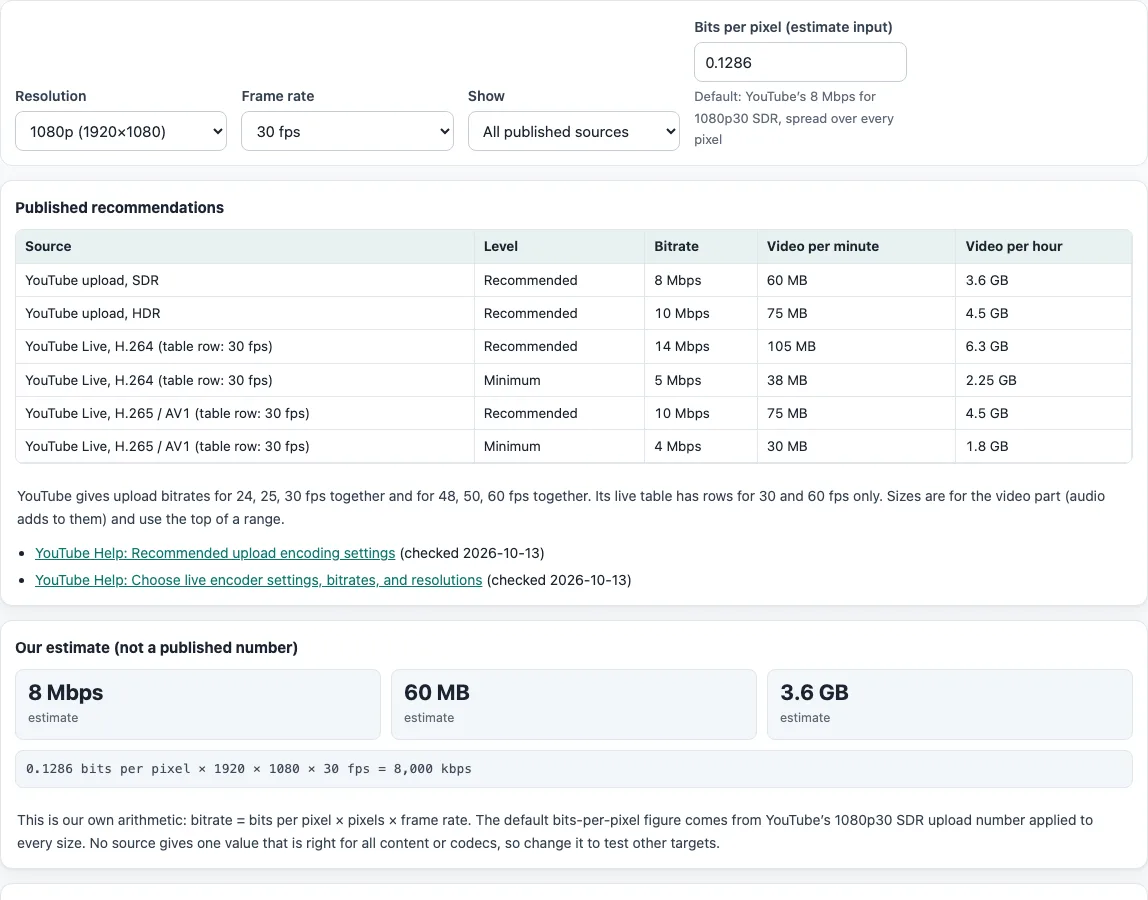The width and height of the screenshot is (1148, 900).
Task: Click the "14 Mbps" bitrate cell
Action: [x=701, y=346]
